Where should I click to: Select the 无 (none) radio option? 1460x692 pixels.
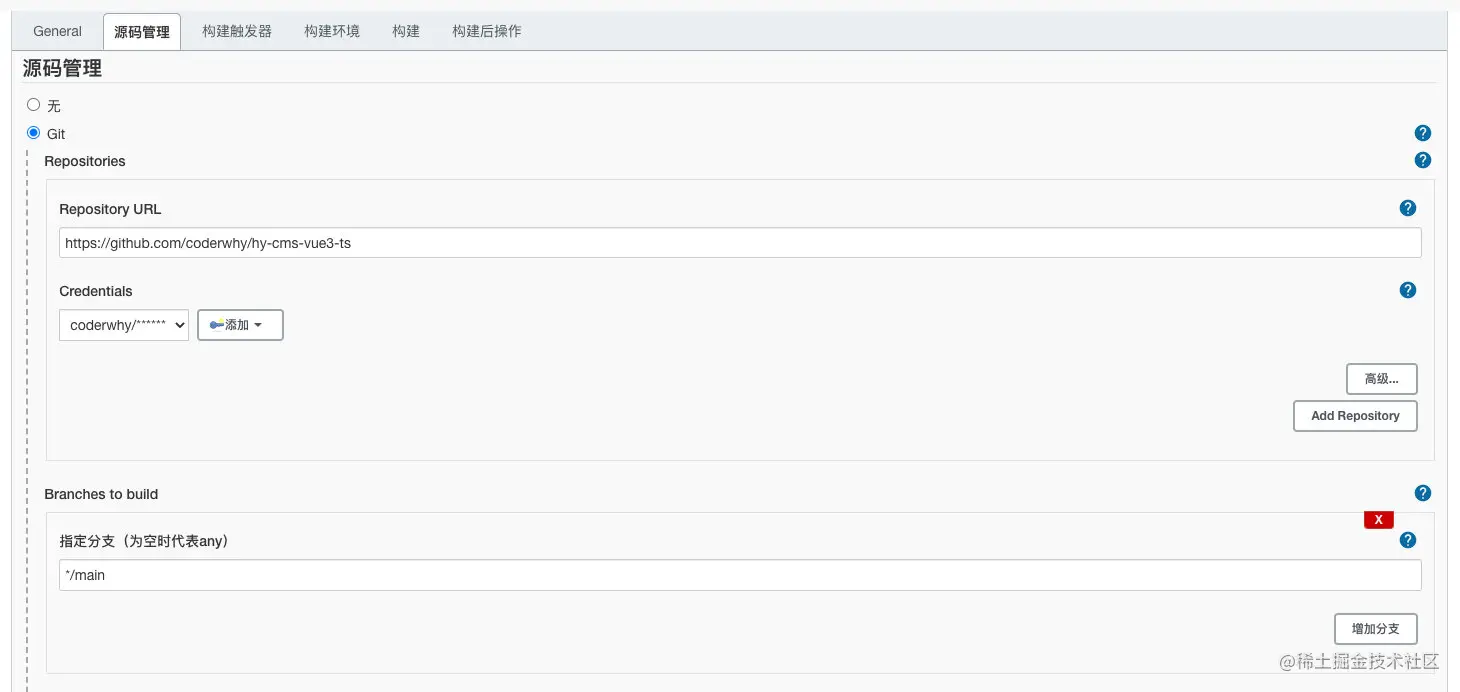pos(34,104)
